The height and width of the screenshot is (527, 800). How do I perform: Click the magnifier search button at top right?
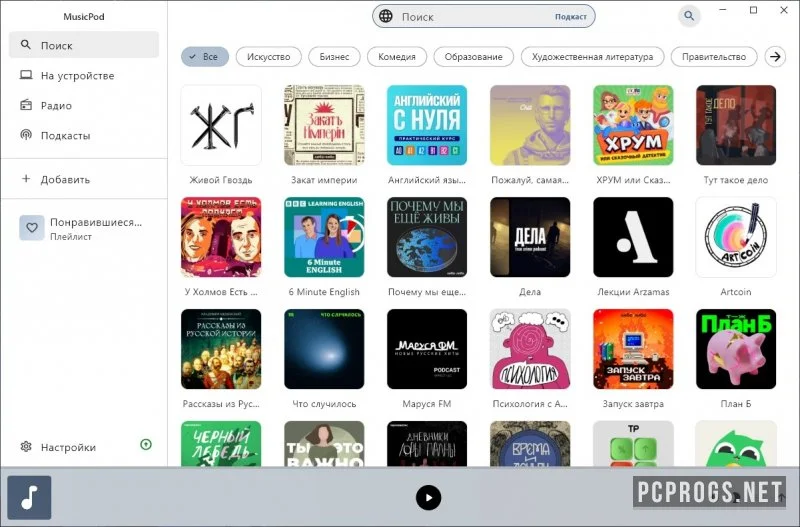tap(689, 16)
